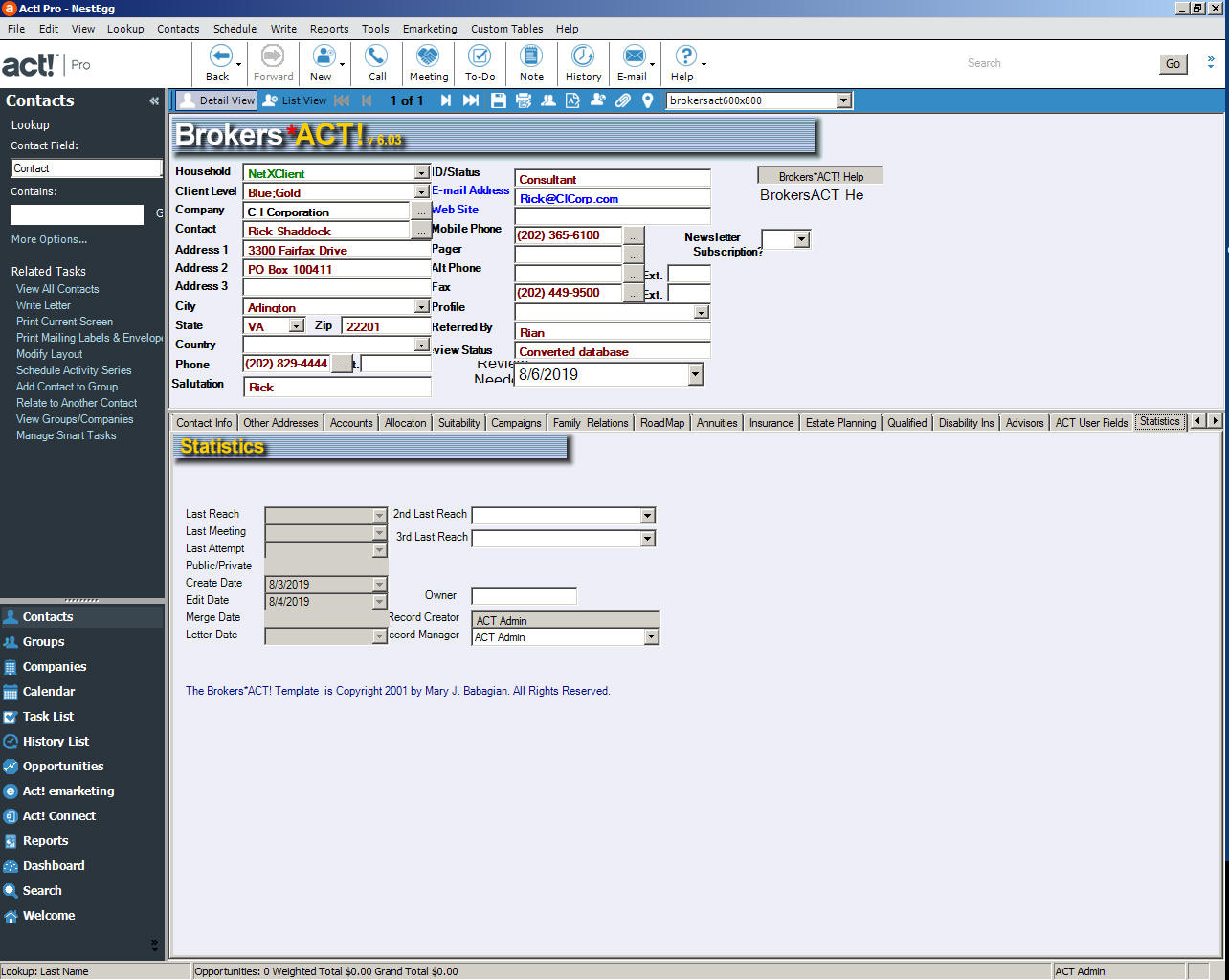Expand the Country dropdown arrow
1229x980 pixels.
(x=422, y=345)
